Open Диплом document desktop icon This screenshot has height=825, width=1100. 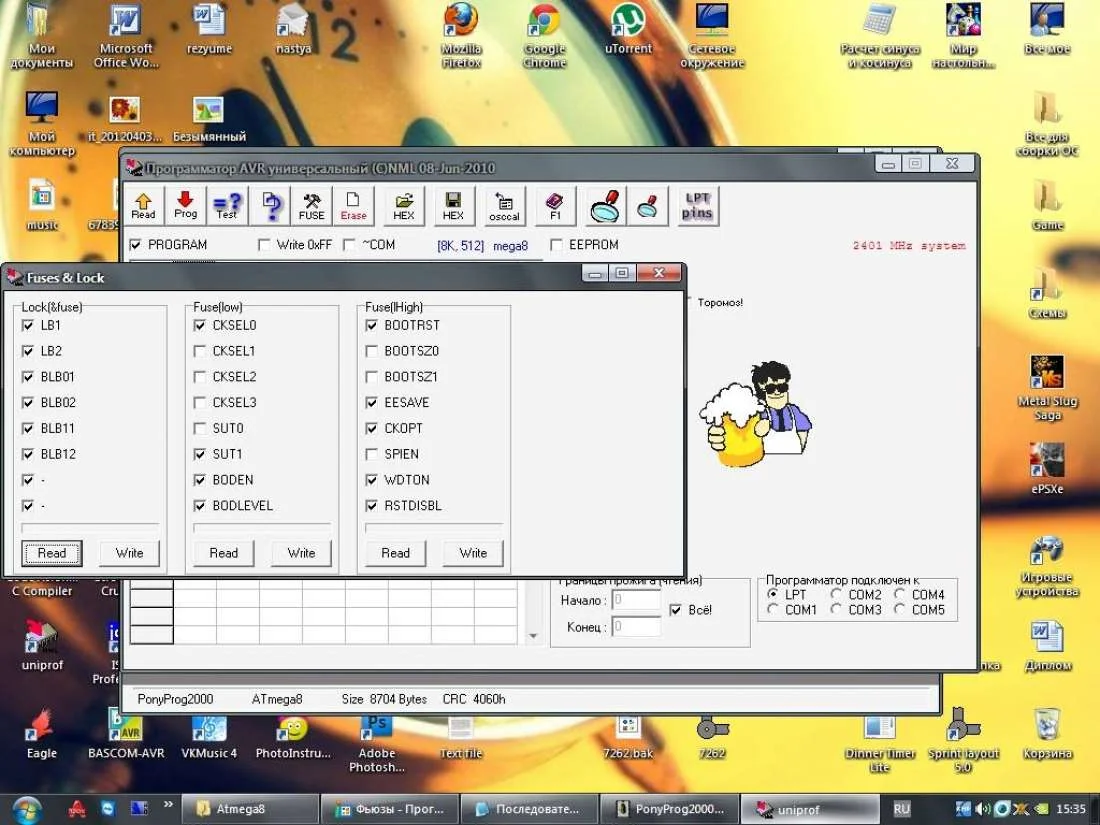click(x=1047, y=645)
